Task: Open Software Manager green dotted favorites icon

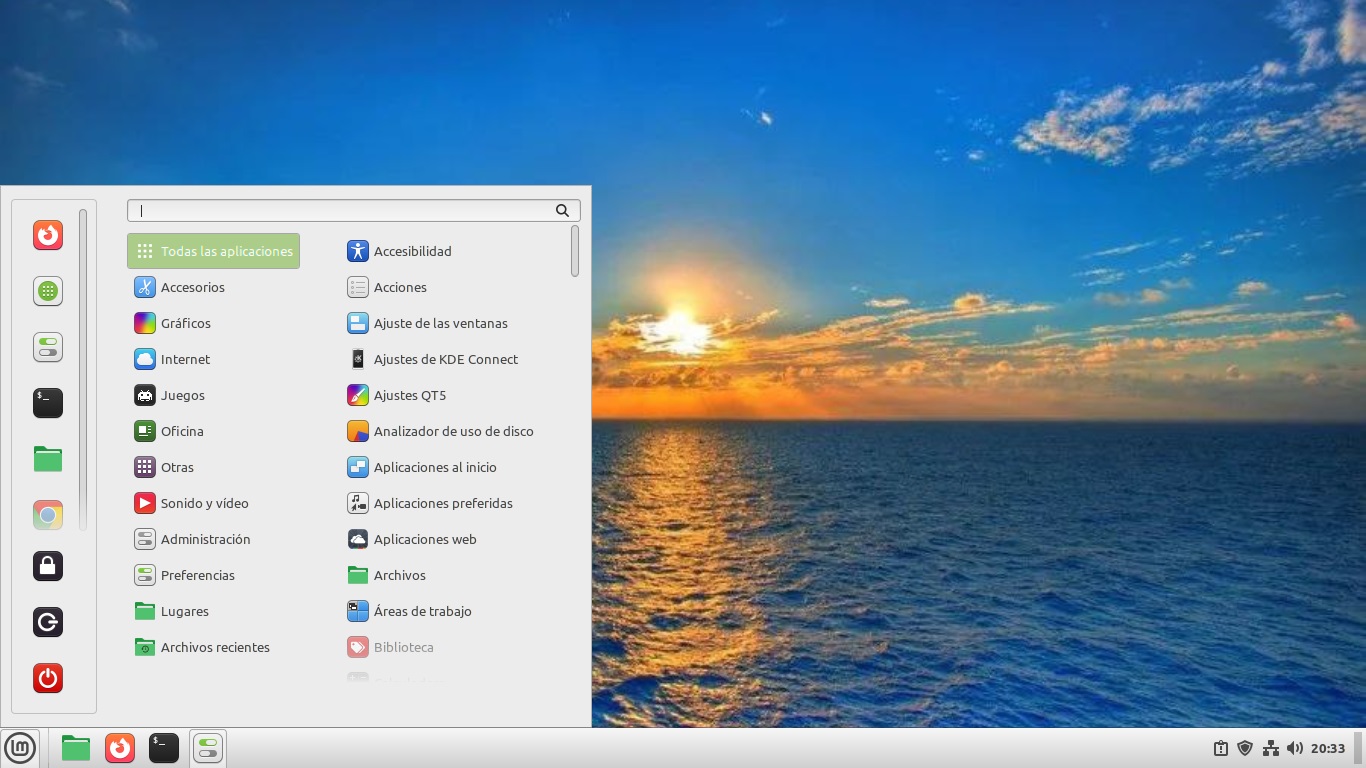Action: 48,291
